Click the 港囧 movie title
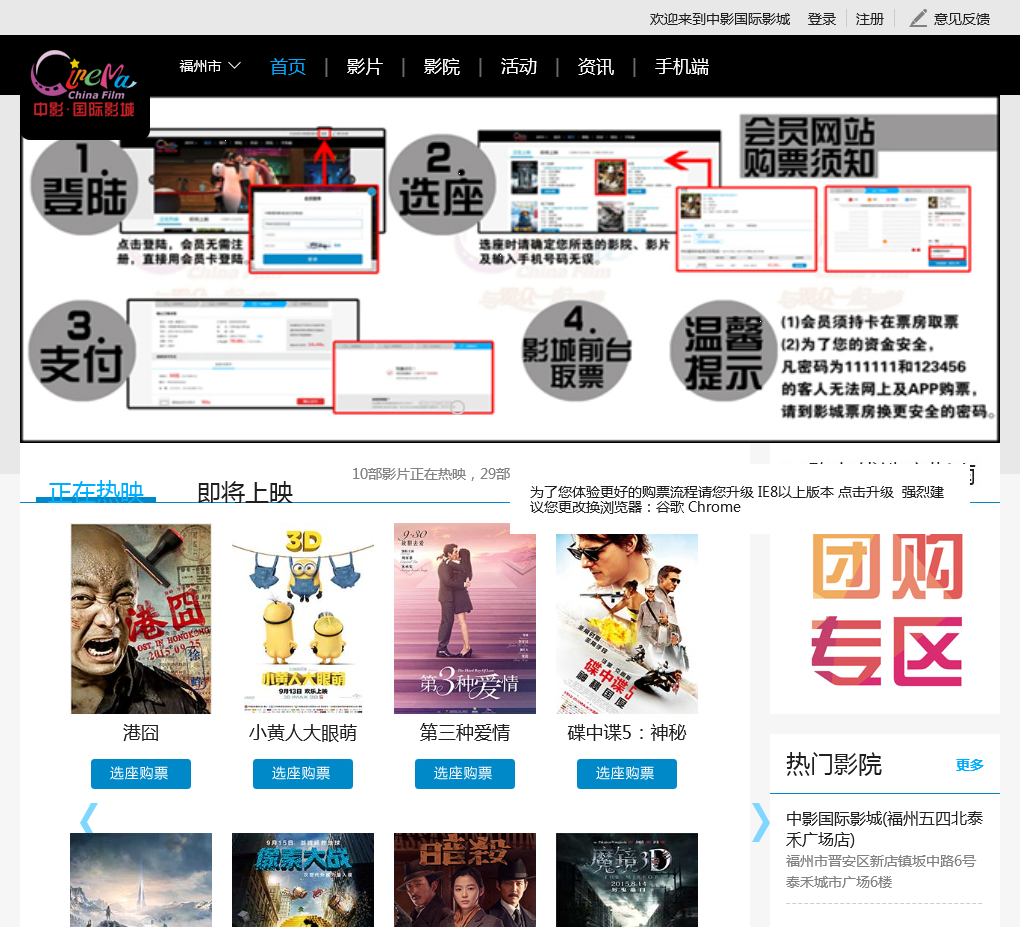 (141, 732)
